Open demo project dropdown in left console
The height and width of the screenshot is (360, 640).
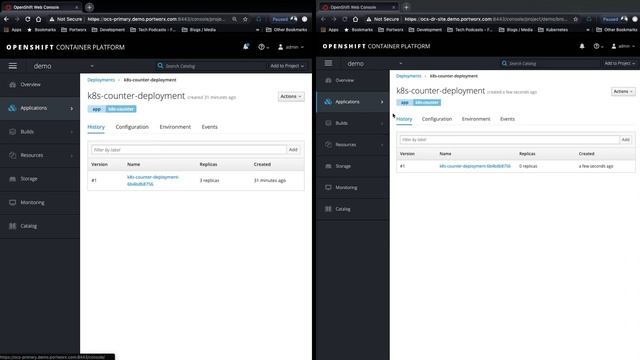63,66
